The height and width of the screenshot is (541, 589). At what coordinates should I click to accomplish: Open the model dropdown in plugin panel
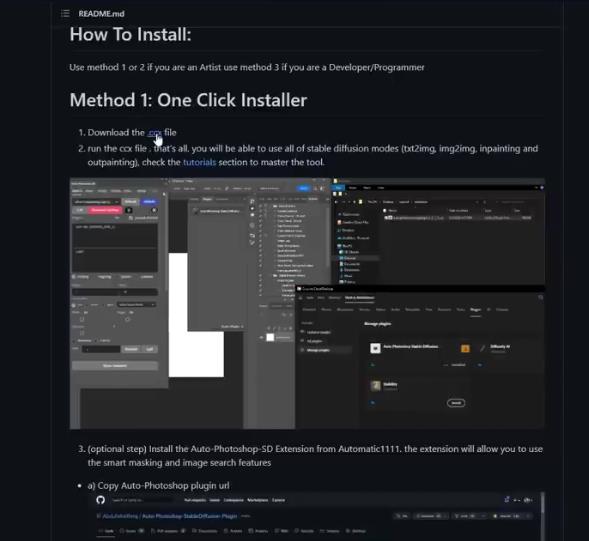(x=97, y=202)
